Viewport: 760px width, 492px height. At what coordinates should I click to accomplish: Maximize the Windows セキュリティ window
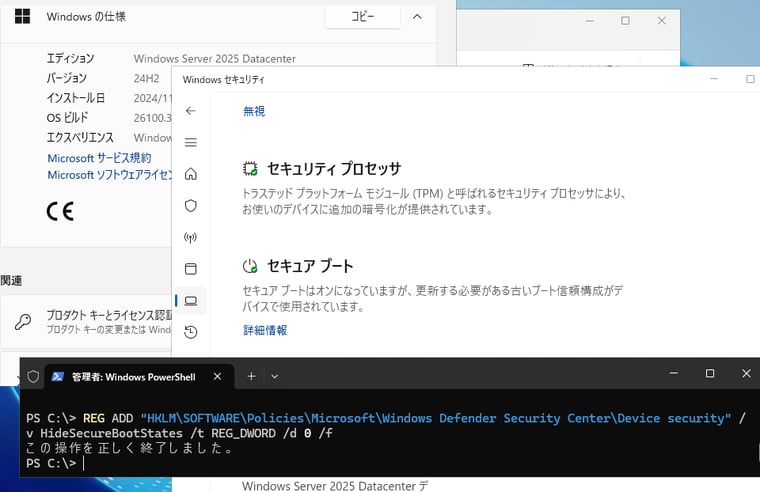click(x=750, y=79)
